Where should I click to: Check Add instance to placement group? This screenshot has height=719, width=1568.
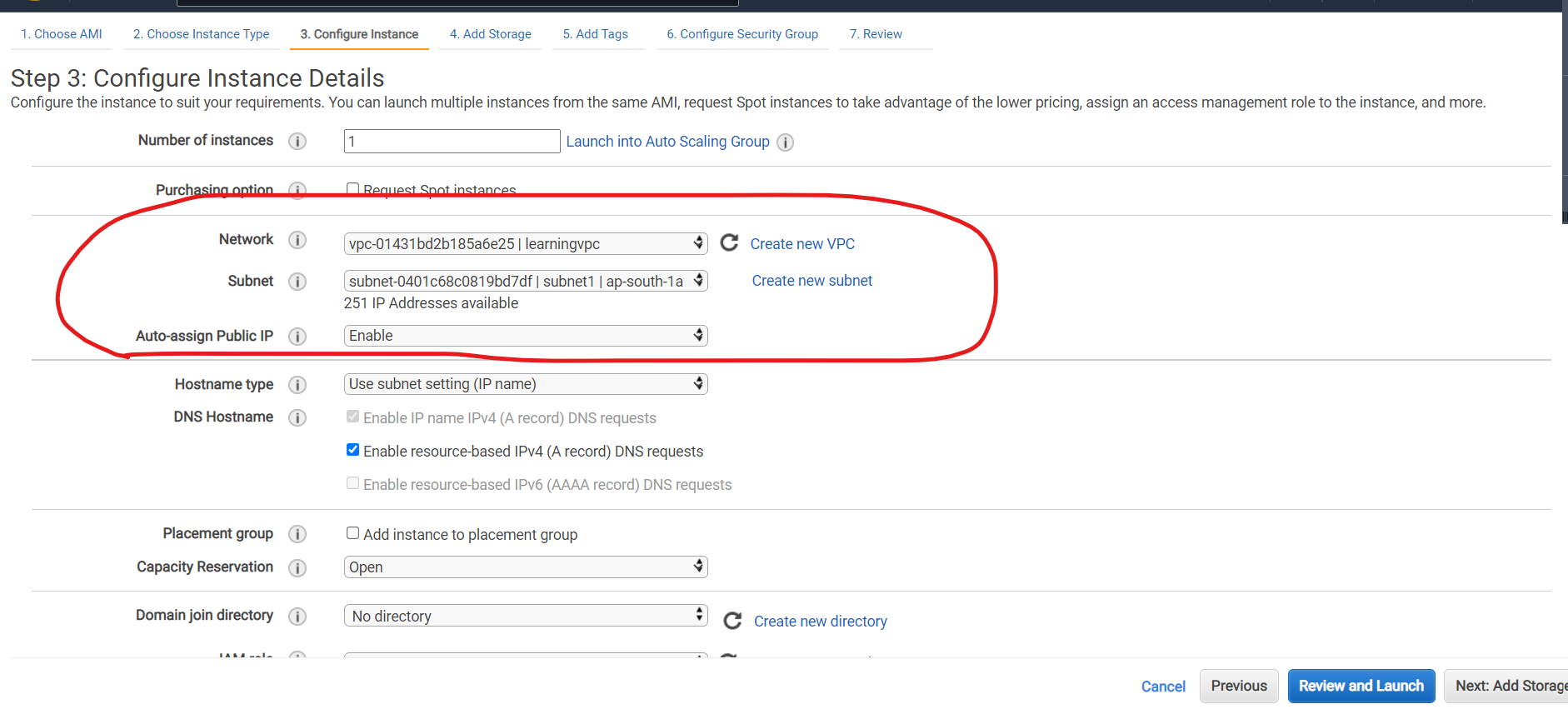coord(353,533)
